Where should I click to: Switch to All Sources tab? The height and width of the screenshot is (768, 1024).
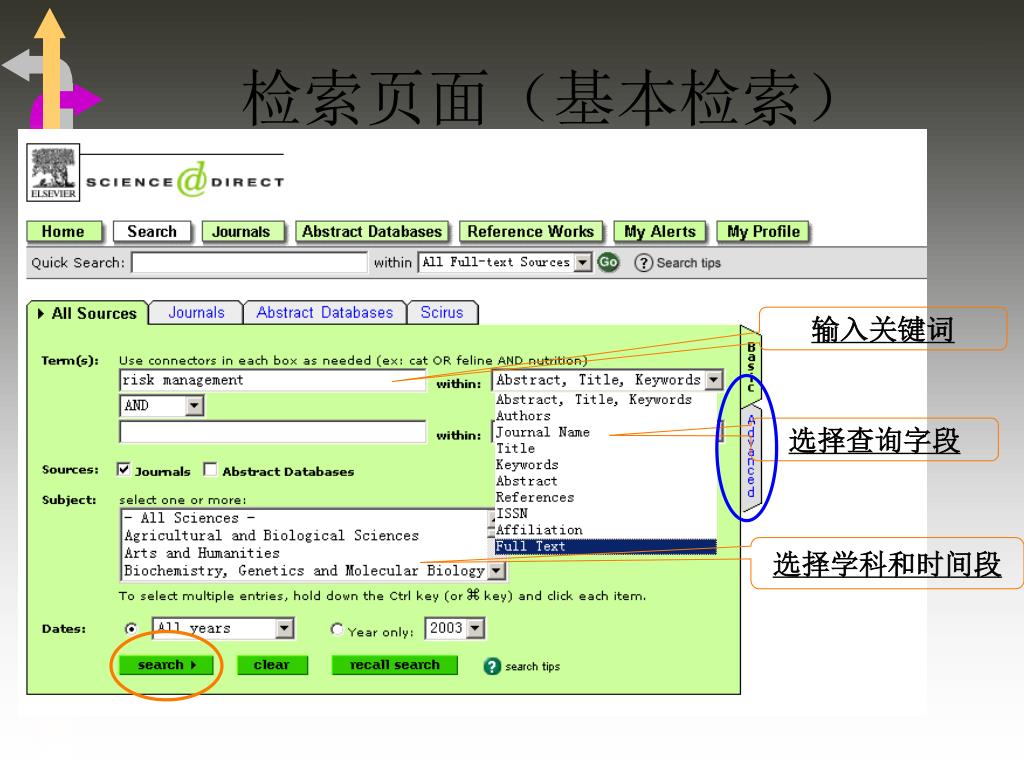[x=88, y=313]
